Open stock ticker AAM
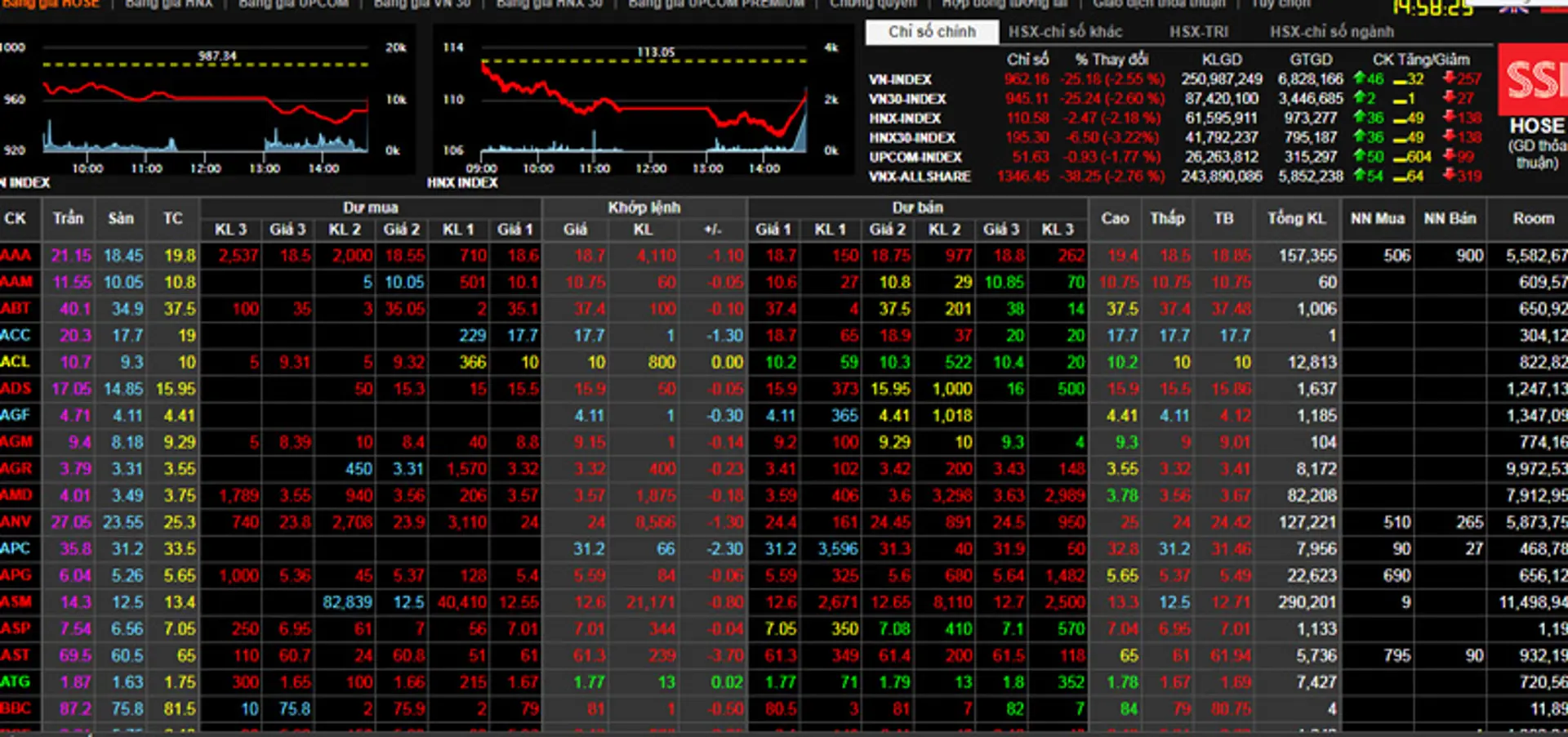 [16, 282]
